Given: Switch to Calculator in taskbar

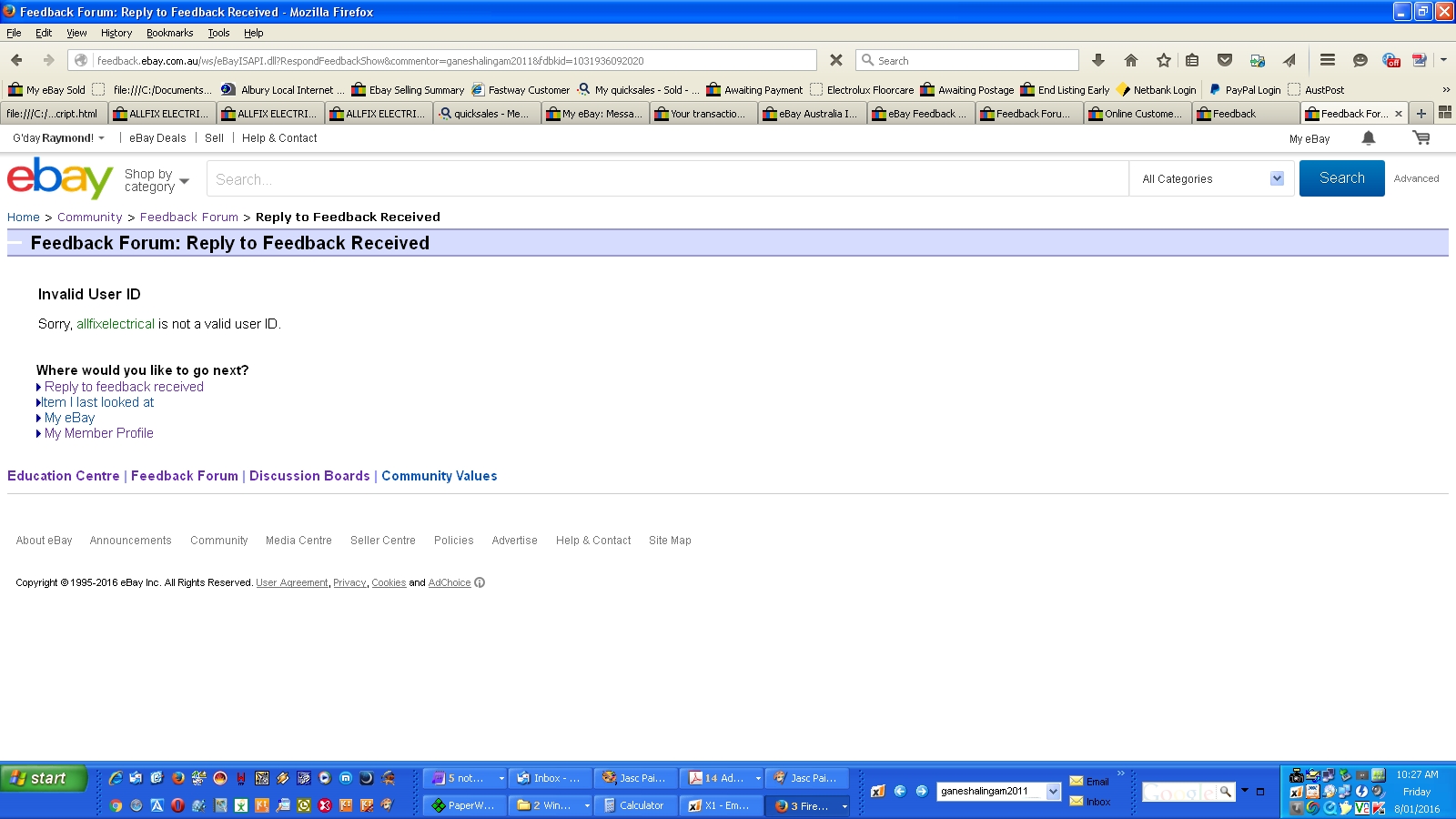Looking at the screenshot, I should (x=634, y=805).
